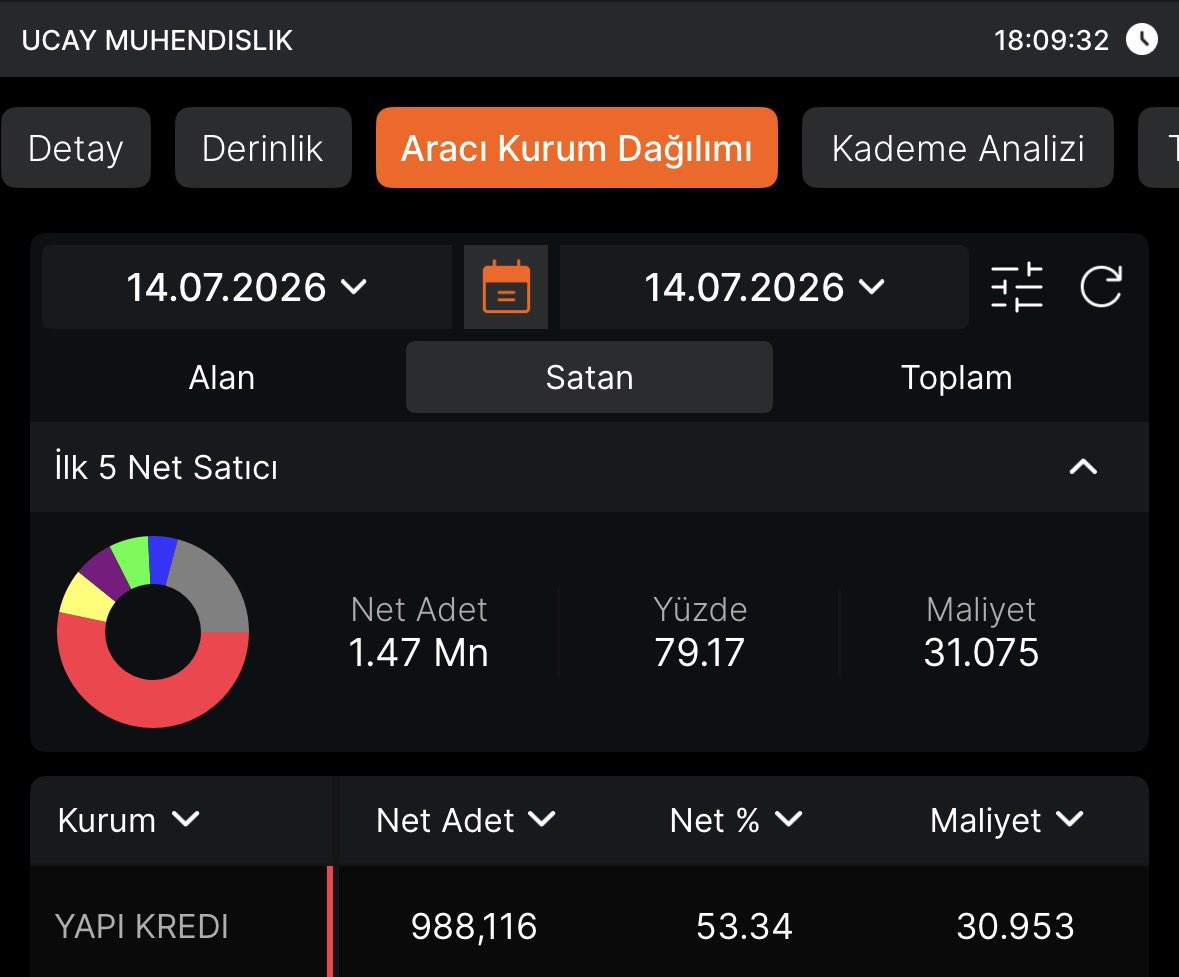The width and height of the screenshot is (1179, 977).
Task: Click the 31.075 Maliyet summary value
Action: tap(981, 652)
